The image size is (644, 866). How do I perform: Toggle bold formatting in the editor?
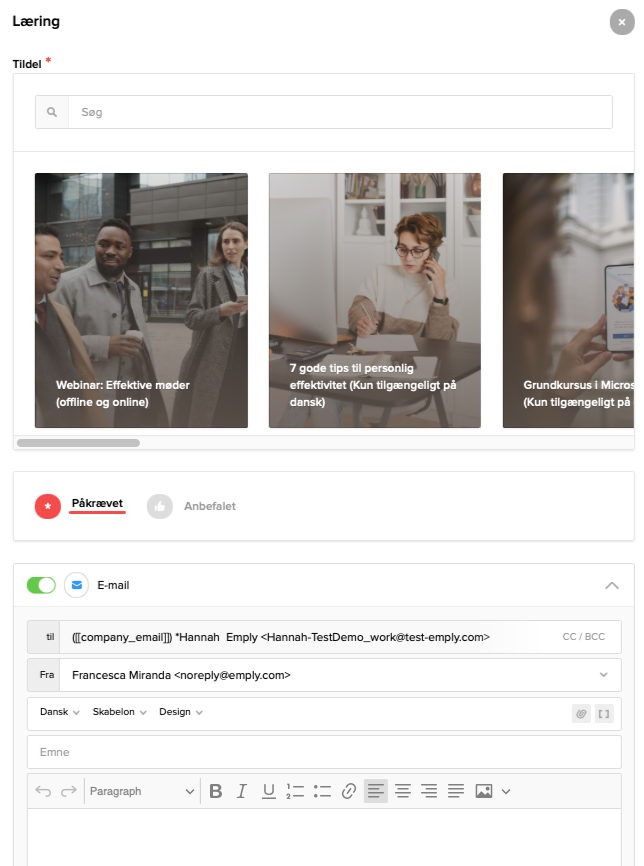(216, 791)
